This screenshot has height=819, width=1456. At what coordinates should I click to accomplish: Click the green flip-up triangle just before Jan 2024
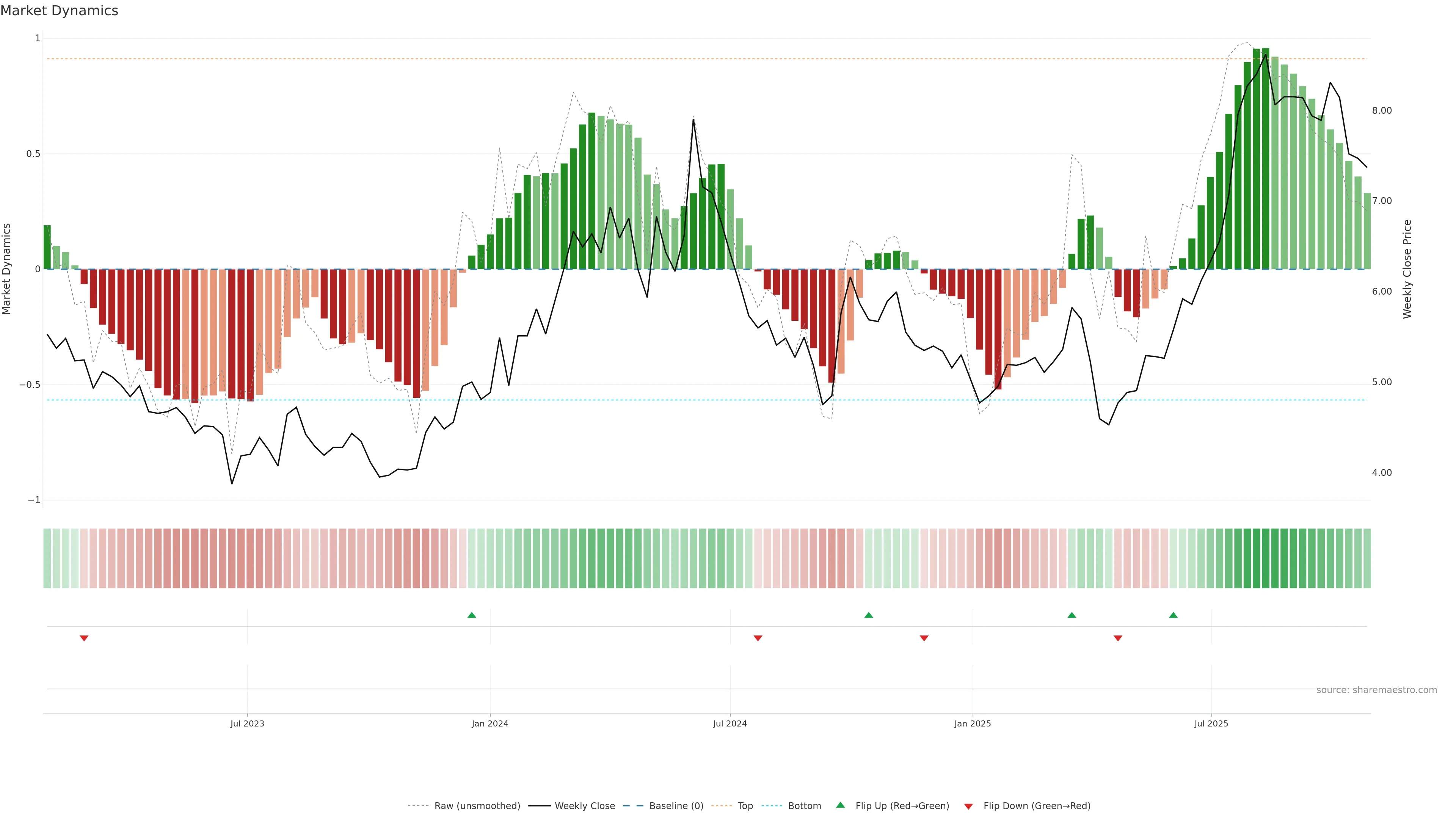471,615
